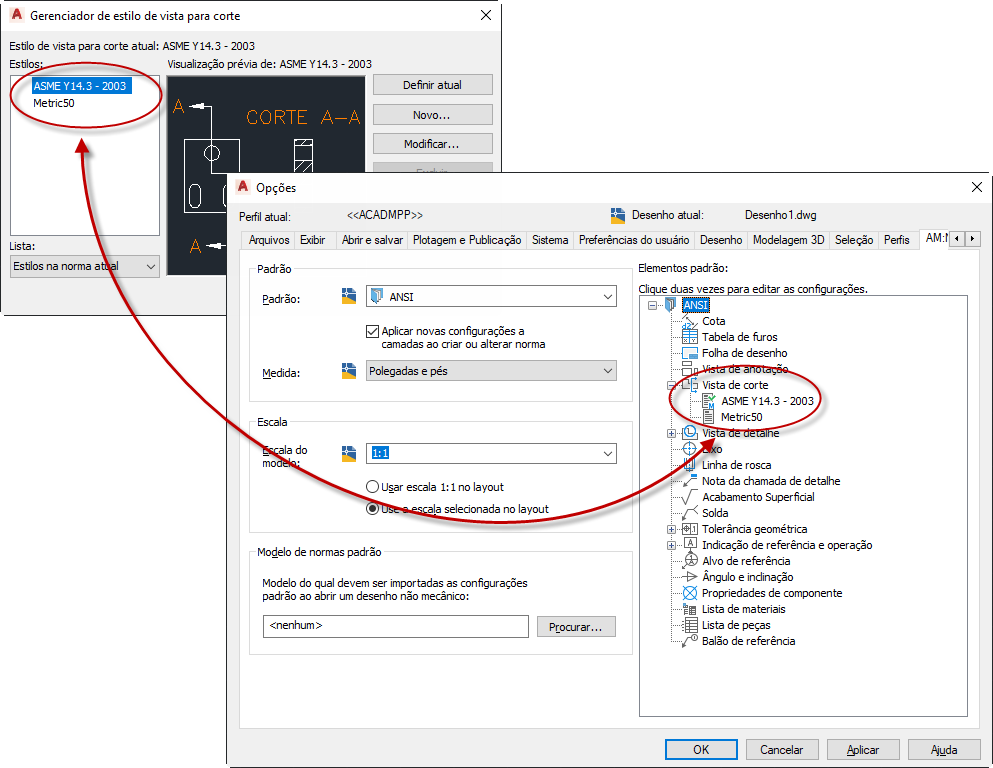Click the Balão de referência icon
Image resolution: width=993 pixels, height=768 pixels.
pyautogui.click(x=689, y=641)
